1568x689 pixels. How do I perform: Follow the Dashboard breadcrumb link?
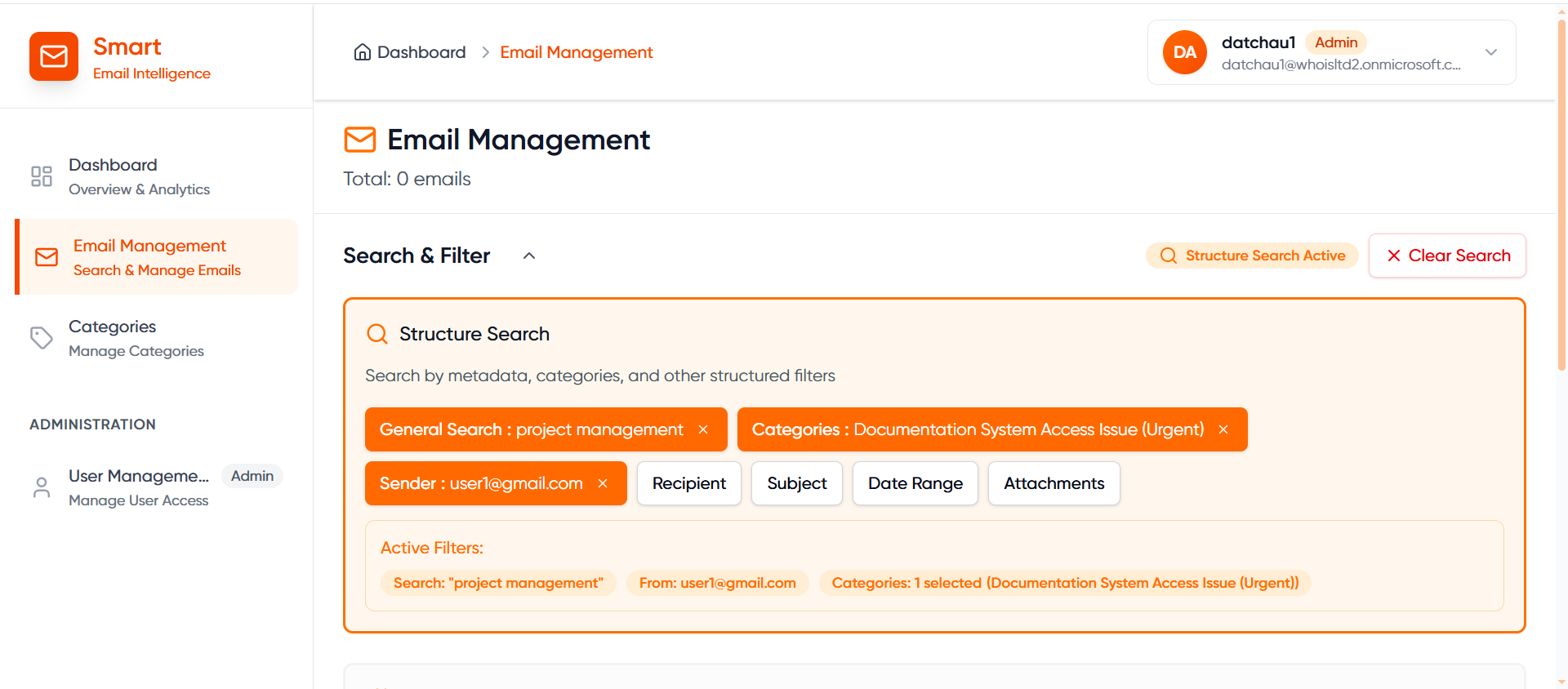421,52
